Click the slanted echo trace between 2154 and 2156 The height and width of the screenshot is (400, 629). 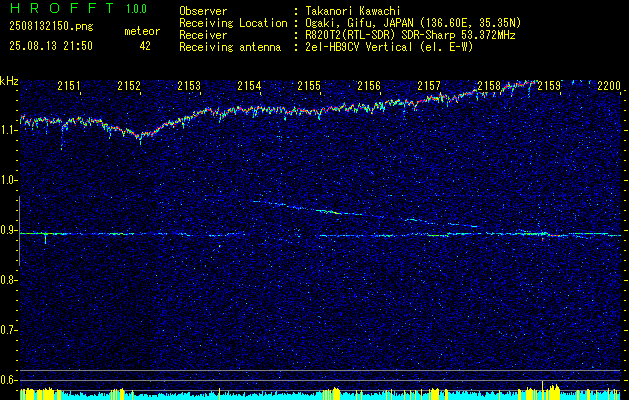point(317,209)
